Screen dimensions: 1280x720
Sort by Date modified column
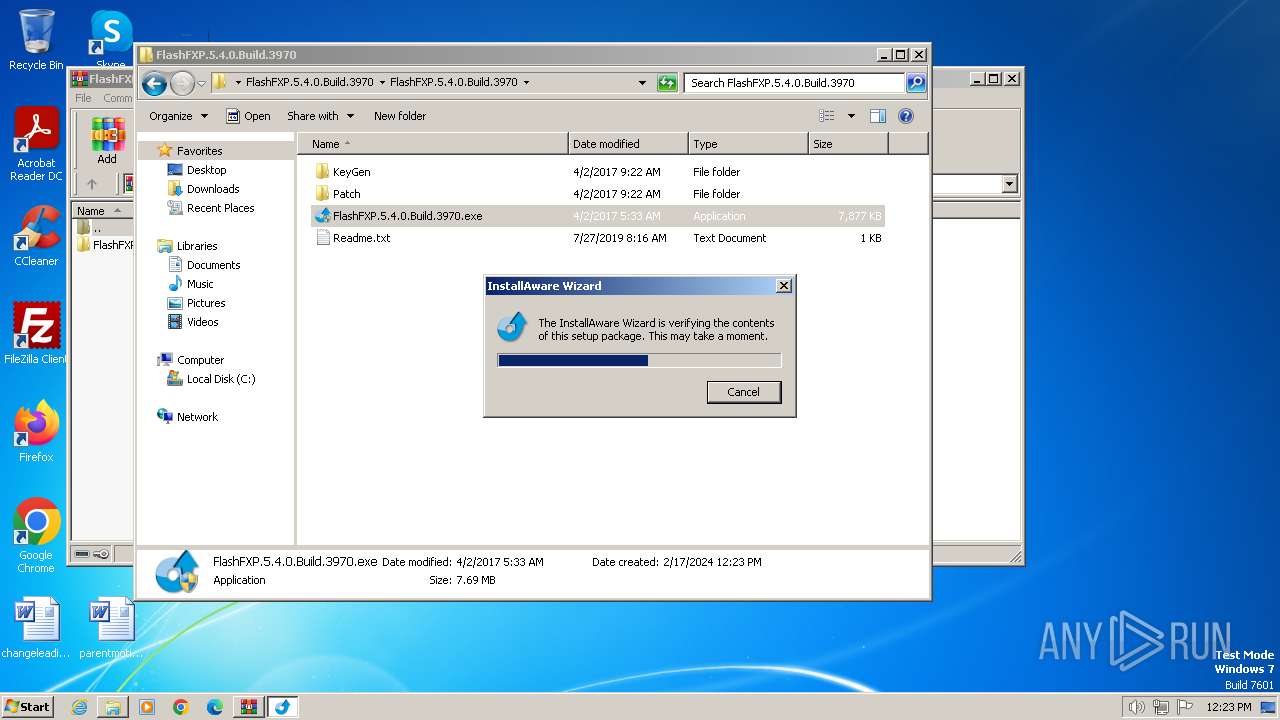tap(628, 144)
